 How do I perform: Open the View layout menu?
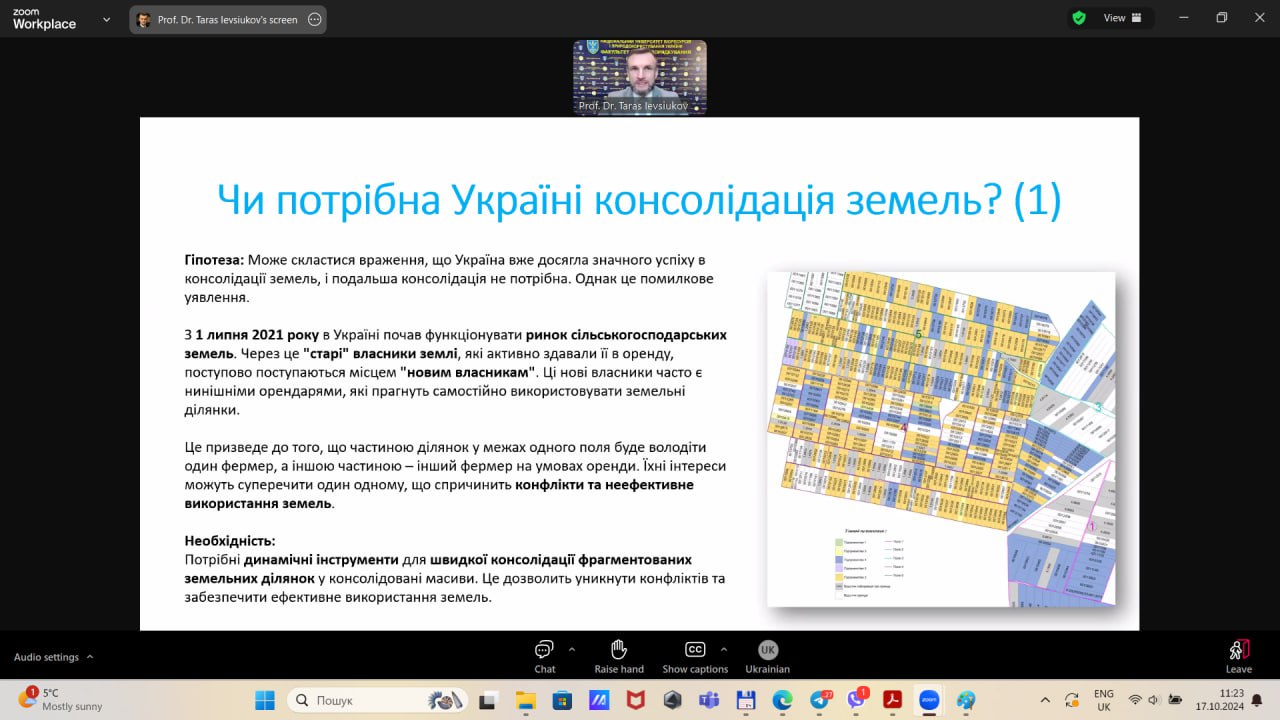[x=1122, y=18]
